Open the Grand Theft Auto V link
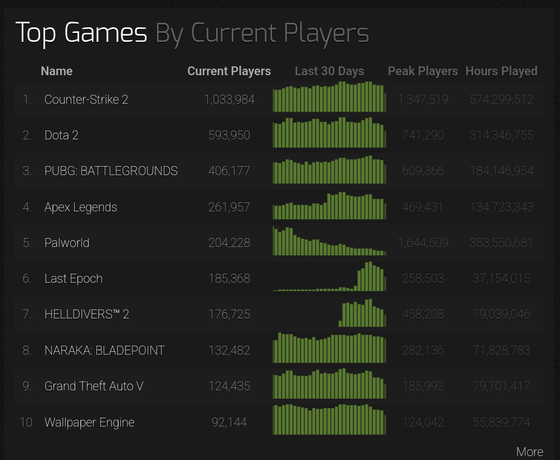This screenshot has width=560, height=460. coord(94,386)
